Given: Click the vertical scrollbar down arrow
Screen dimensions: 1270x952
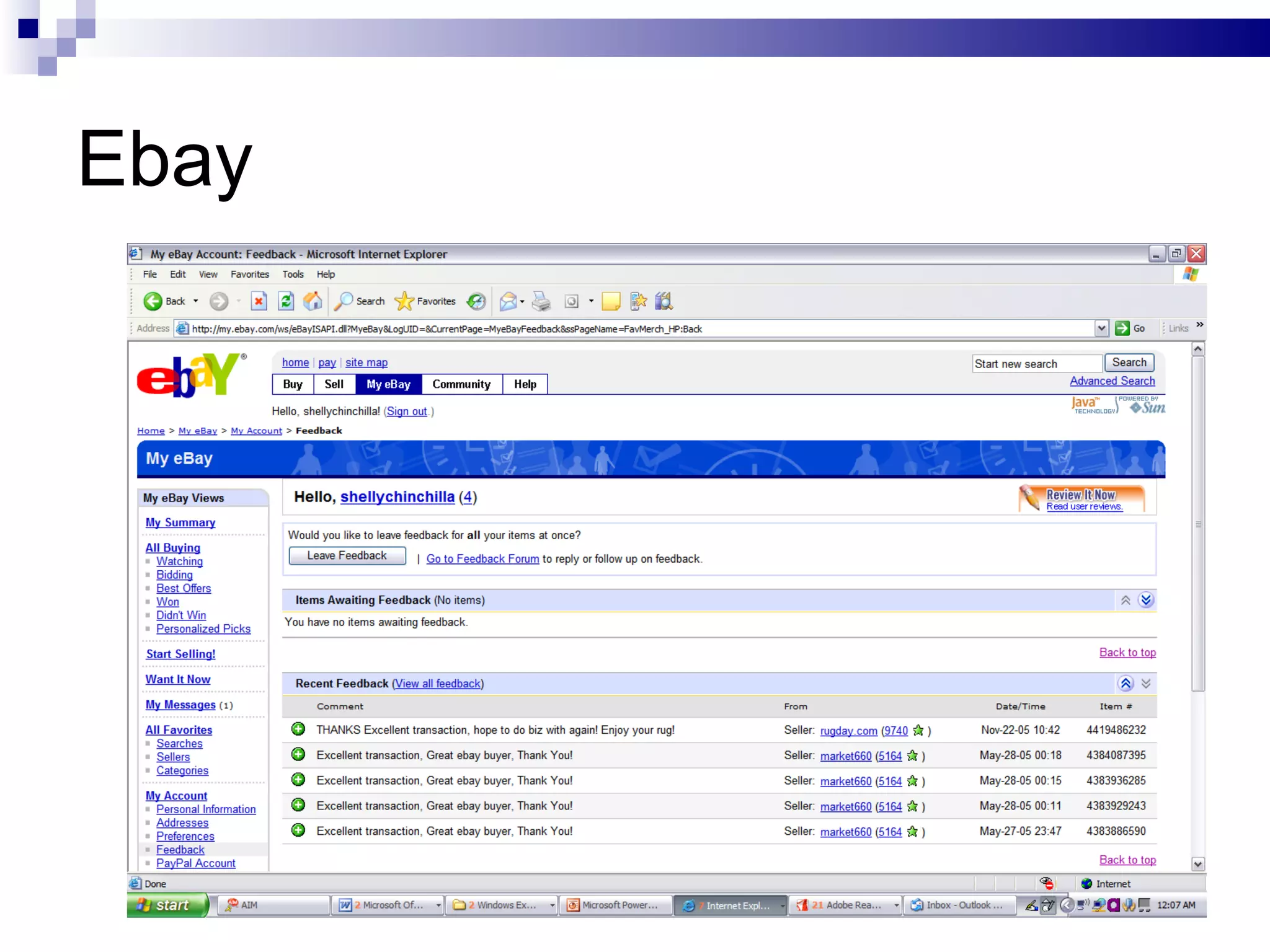Looking at the screenshot, I should tap(1198, 863).
